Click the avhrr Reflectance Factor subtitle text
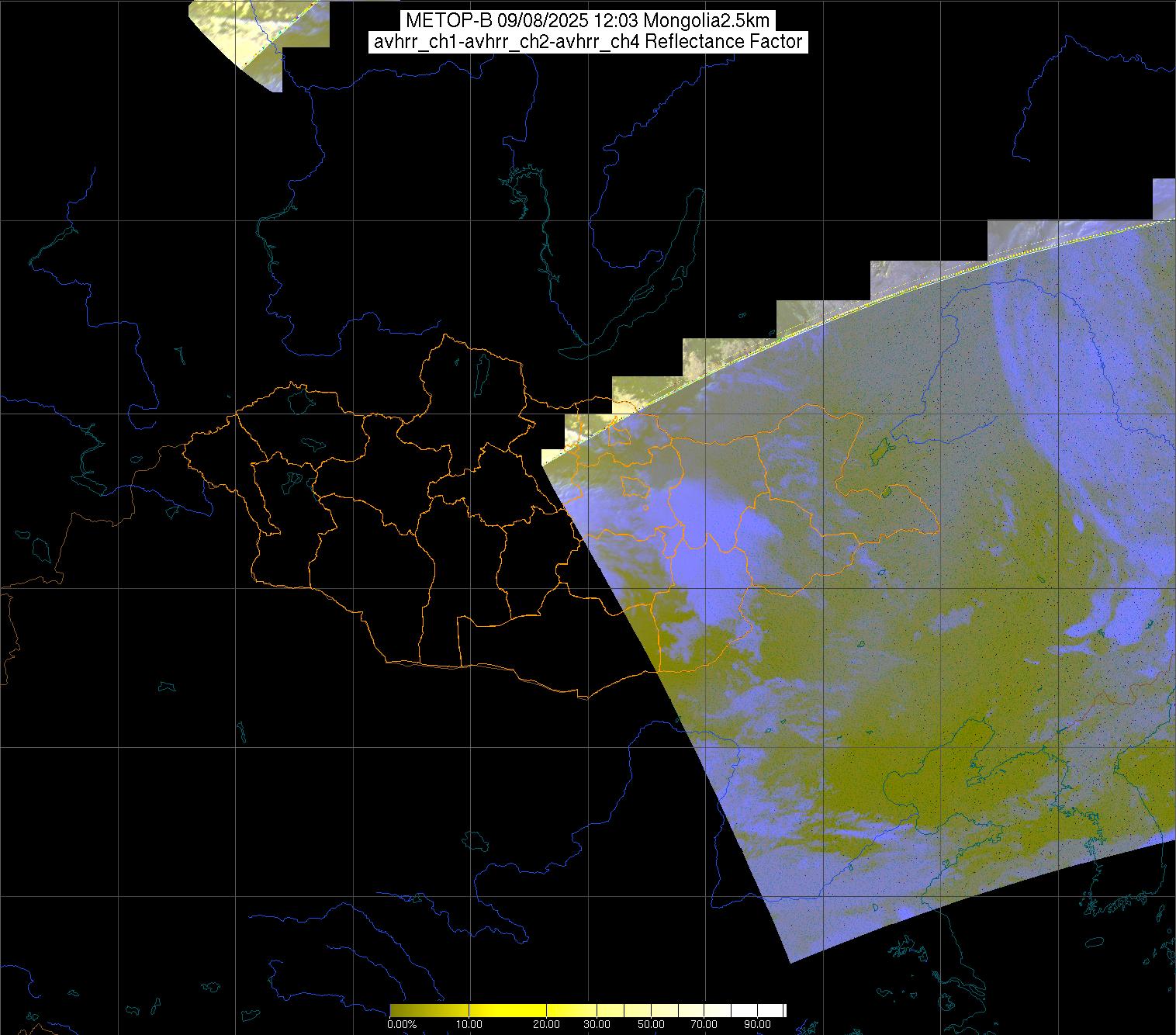 click(587, 42)
